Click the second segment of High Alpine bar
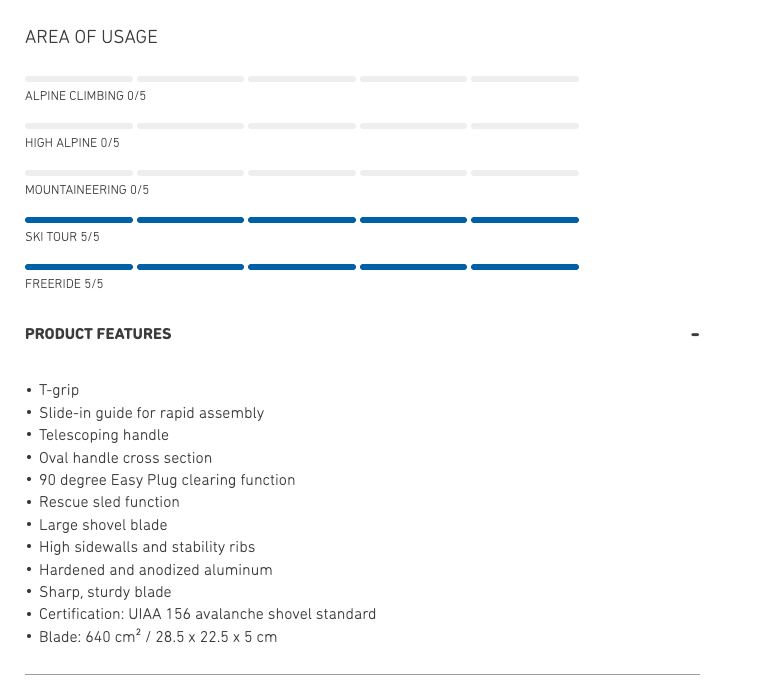 (190, 126)
